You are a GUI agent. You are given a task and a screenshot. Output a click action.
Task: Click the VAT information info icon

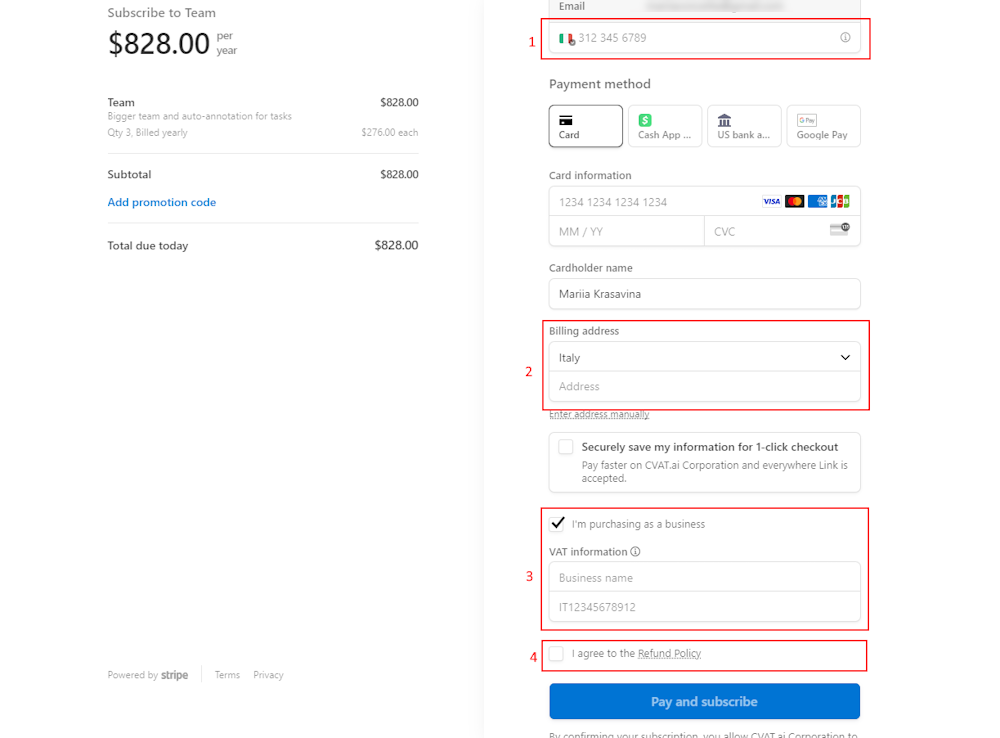click(x=635, y=551)
